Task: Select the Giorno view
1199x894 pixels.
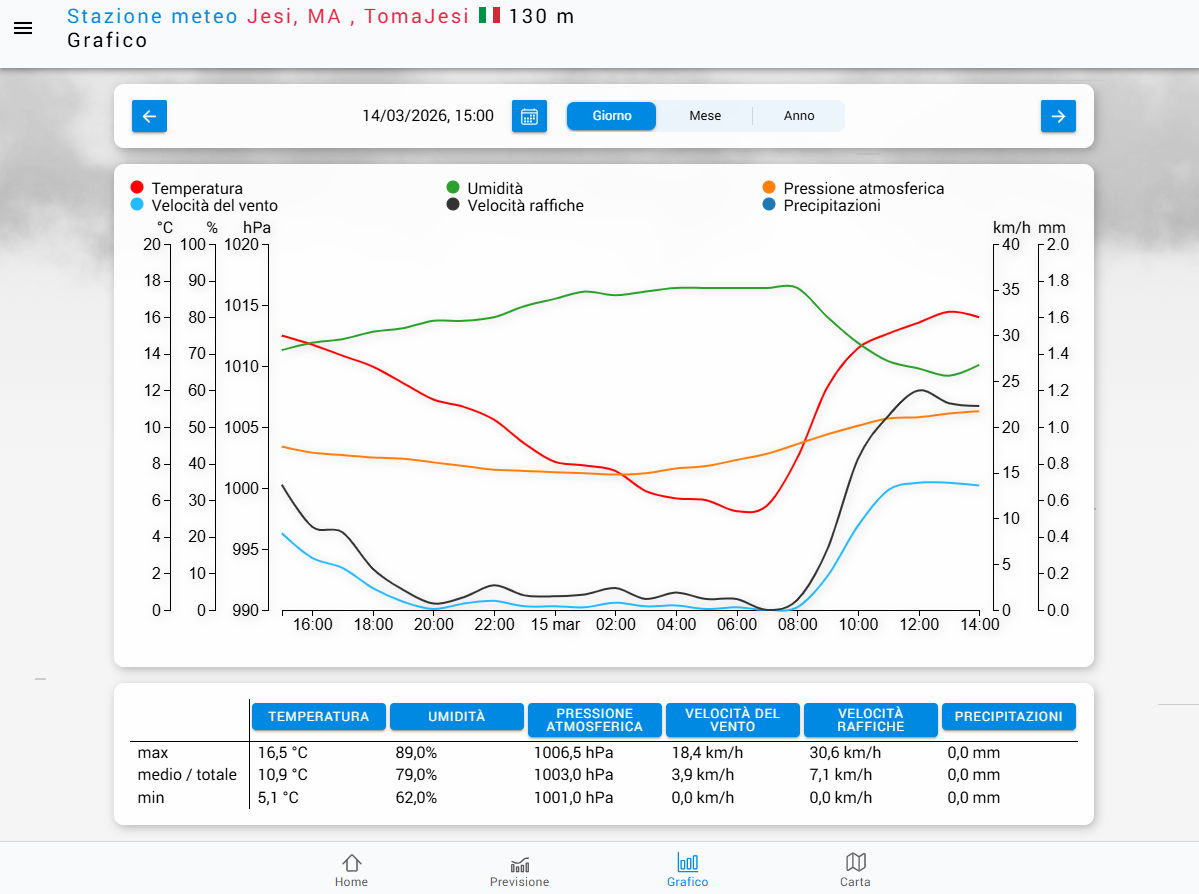Action: click(x=612, y=116)
